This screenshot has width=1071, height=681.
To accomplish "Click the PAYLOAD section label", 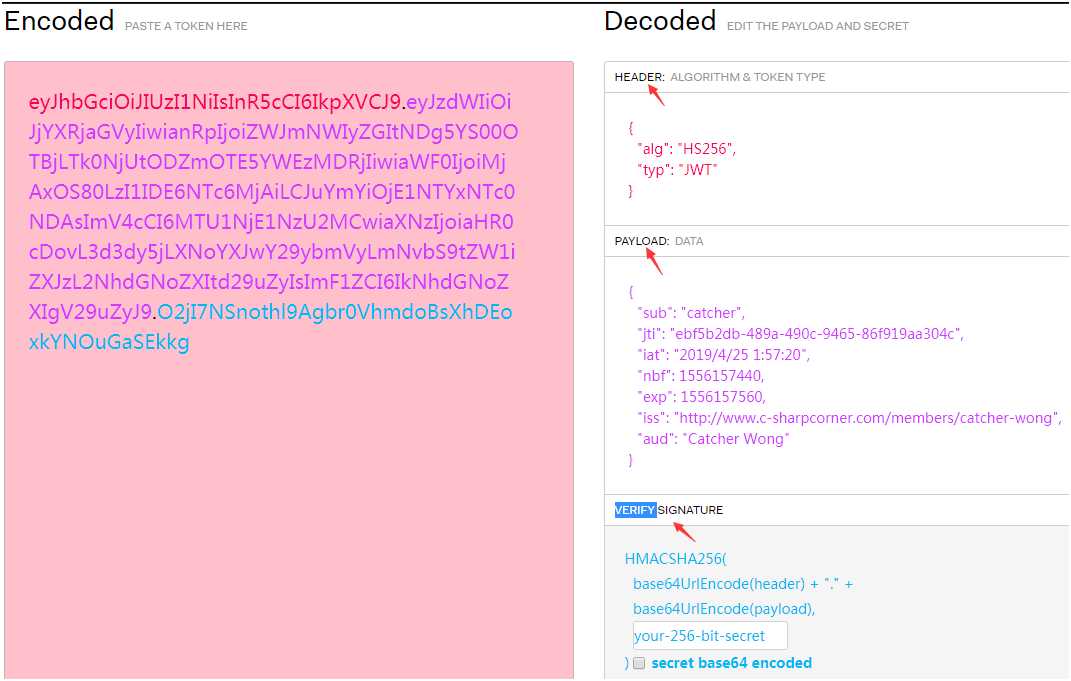I will pos(642,241).
